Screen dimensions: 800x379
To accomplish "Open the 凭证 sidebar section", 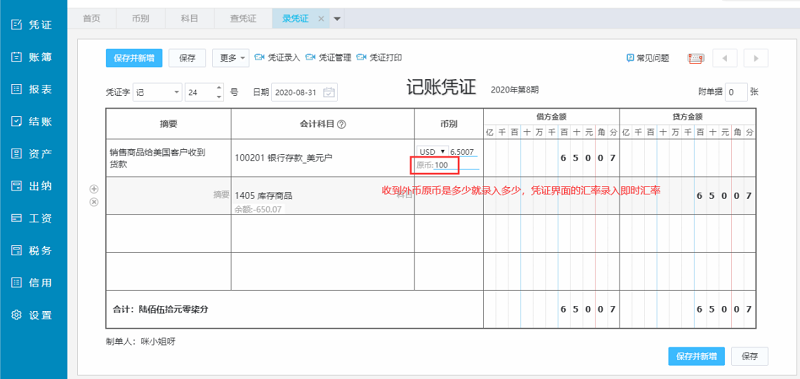I will pyautogui.click(x=33, y=24).
